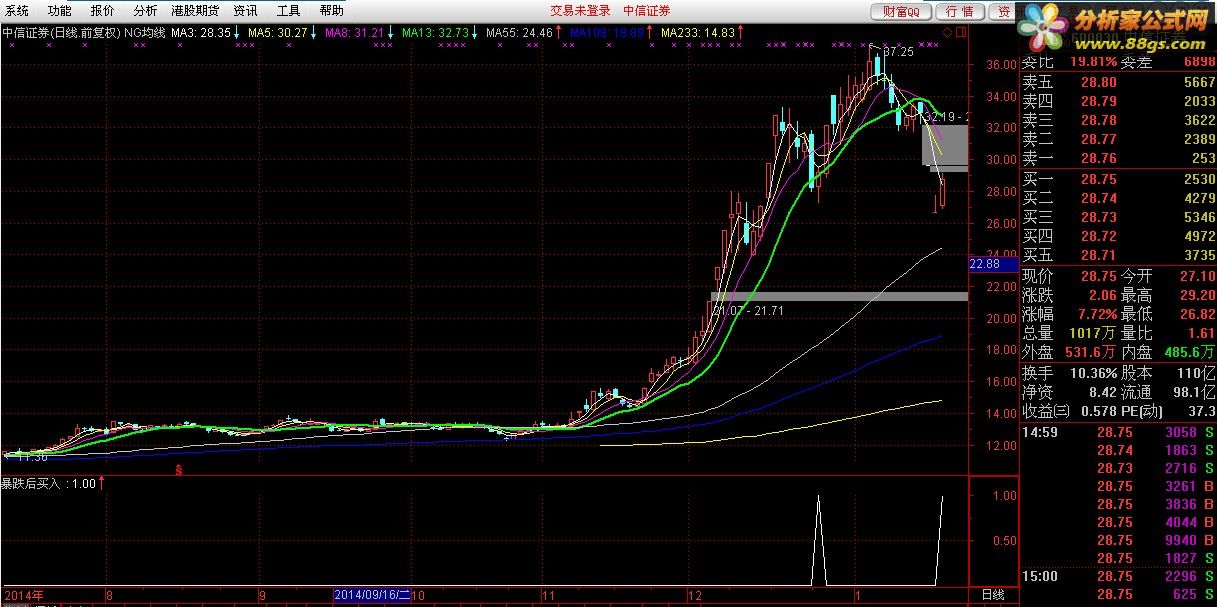Select the MA13: 32.73 indicator label
1217x607 pixels.
click(436, 32)
